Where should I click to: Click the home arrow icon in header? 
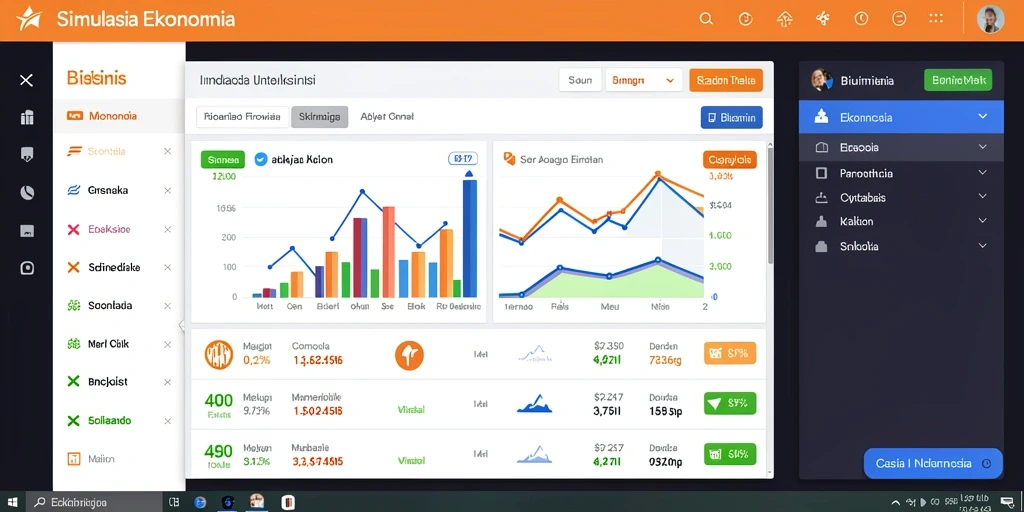pos(784,19)
